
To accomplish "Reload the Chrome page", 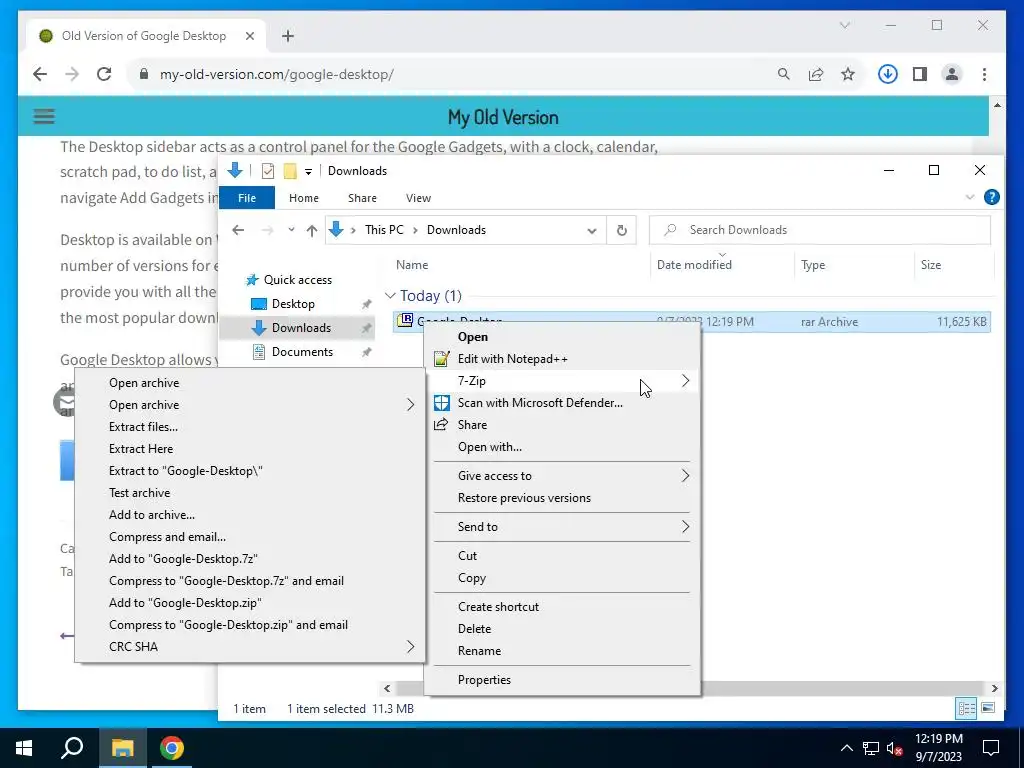I will (104, 74).
